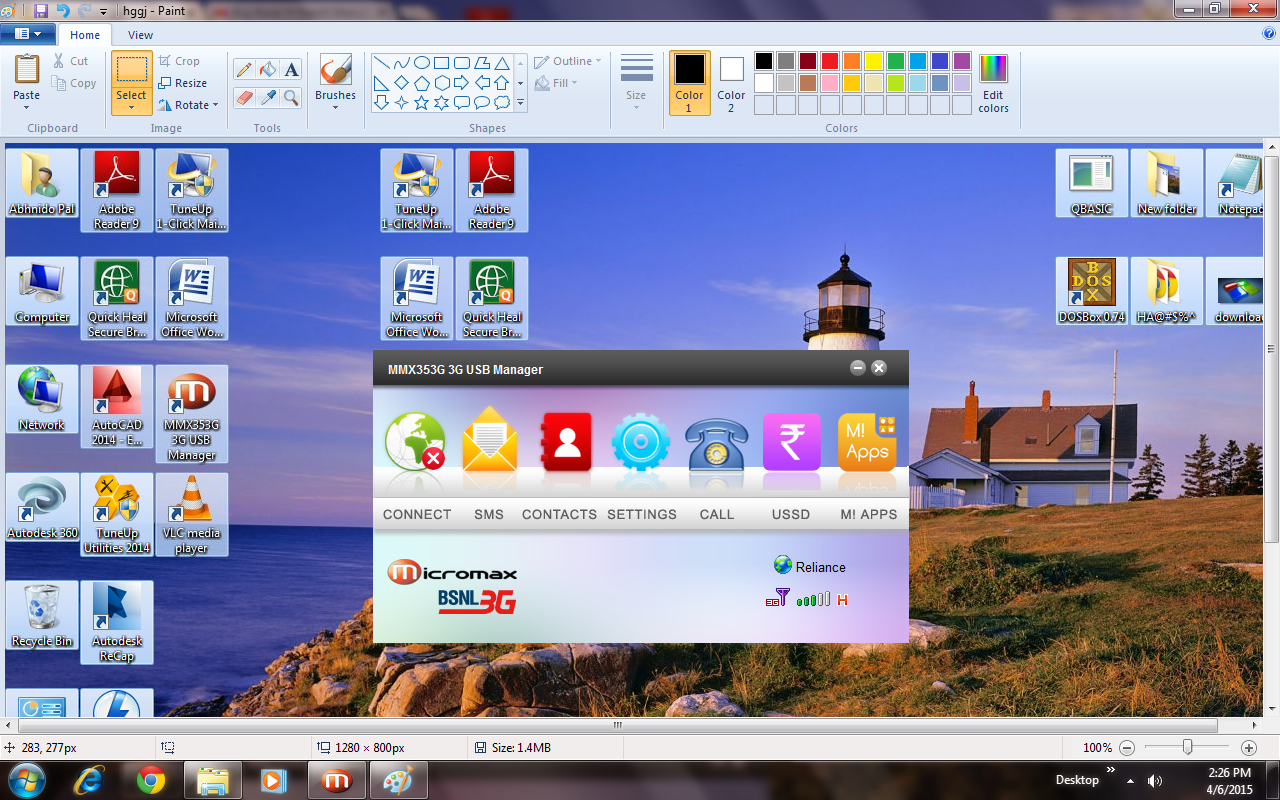Choose the Oval callout shape
The height and width of the screenshot is (800, 1280).
point(482,103)
